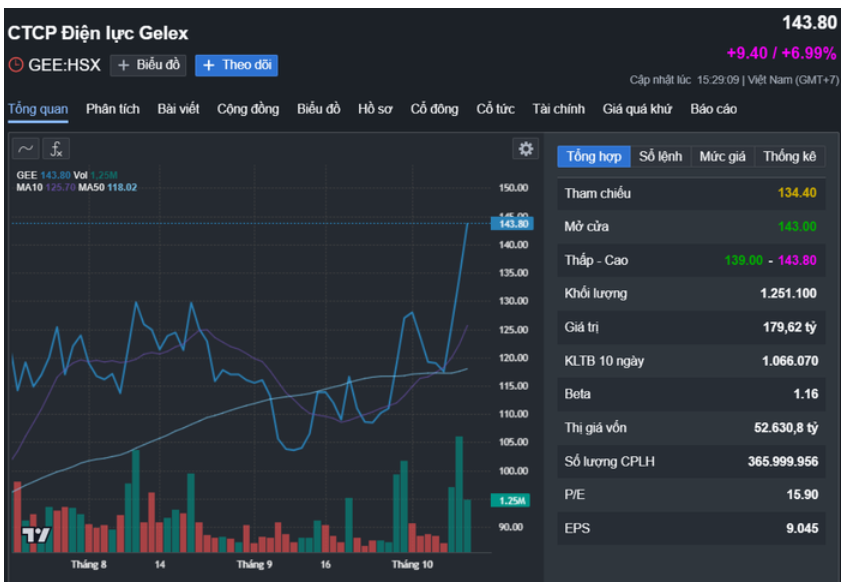Open the Thống kê tab
The width and height of the screenshot is (847, 585).
(789, 156)
